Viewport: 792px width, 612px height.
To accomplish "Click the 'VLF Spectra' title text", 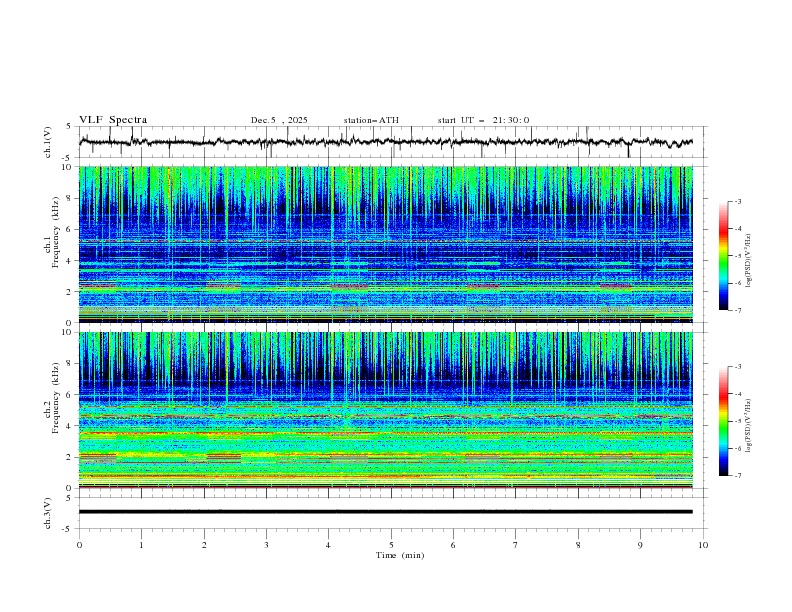I will pyautogui.click(x=113, y=120).
